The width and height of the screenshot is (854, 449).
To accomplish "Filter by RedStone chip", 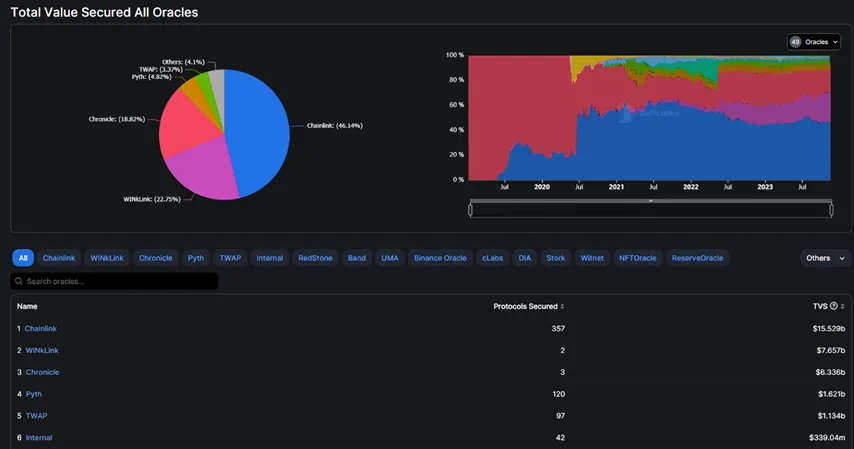I will click(315, 258).
